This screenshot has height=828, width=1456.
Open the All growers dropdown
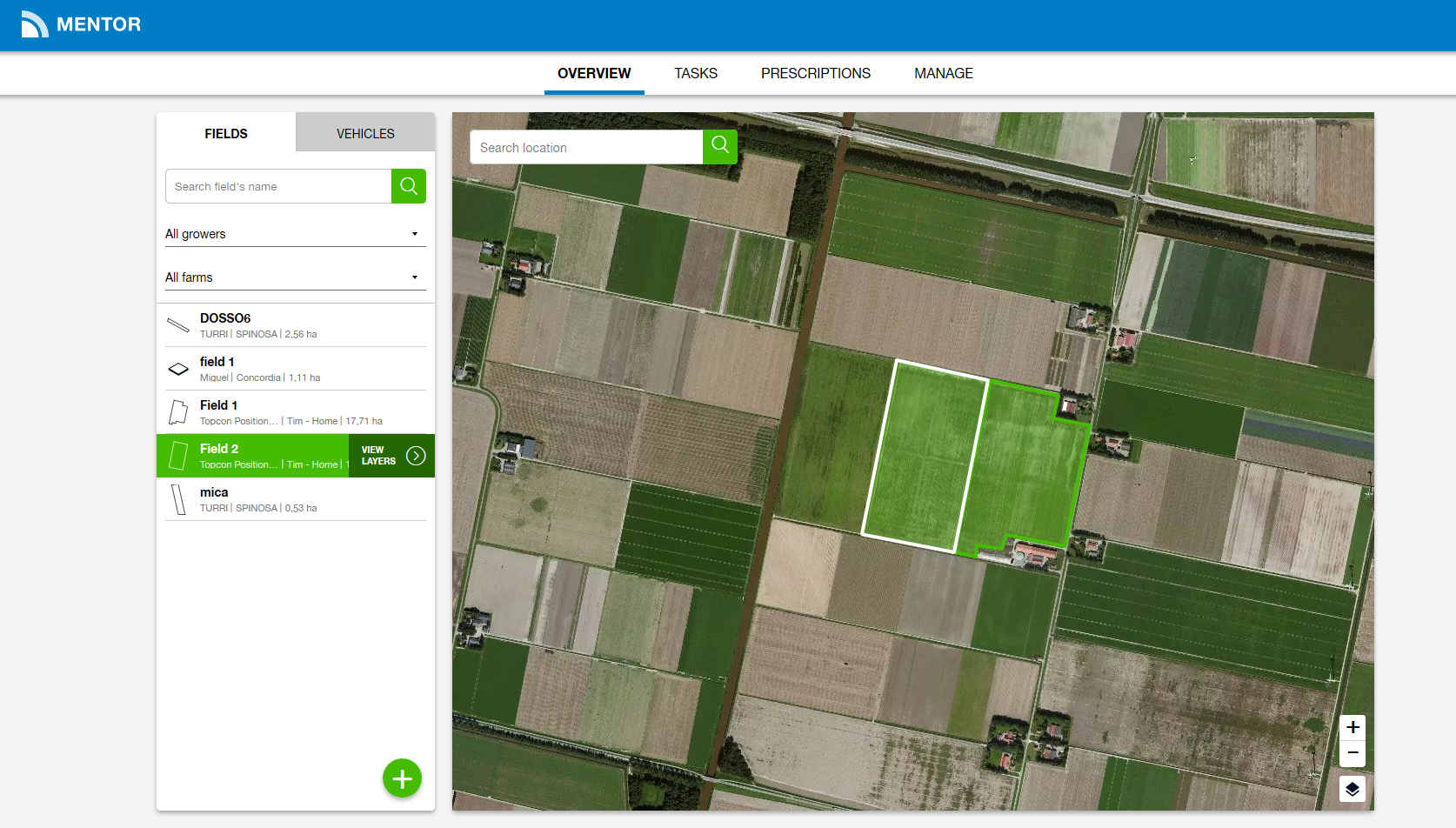pos(295,234)
